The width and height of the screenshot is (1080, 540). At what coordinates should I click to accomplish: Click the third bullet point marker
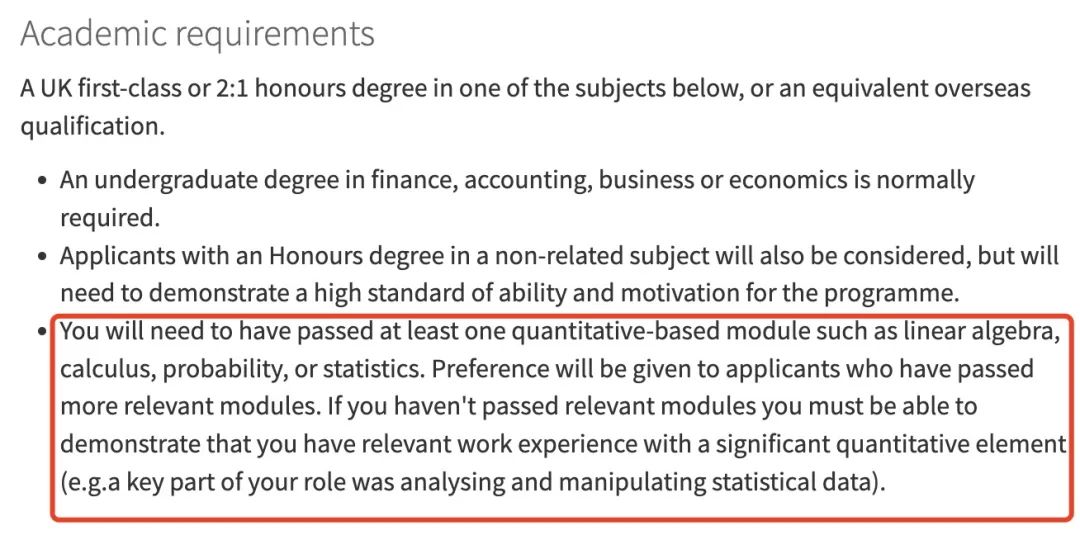pyautogui.click(x=43, y=333)
